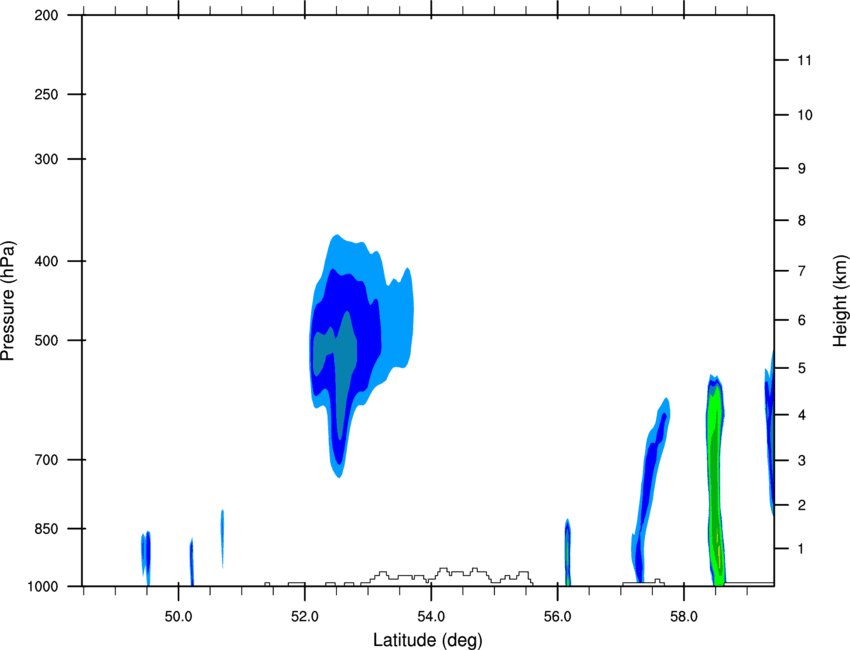Pick the 10 km height label
850x650 pixels.
coord(804,115)
